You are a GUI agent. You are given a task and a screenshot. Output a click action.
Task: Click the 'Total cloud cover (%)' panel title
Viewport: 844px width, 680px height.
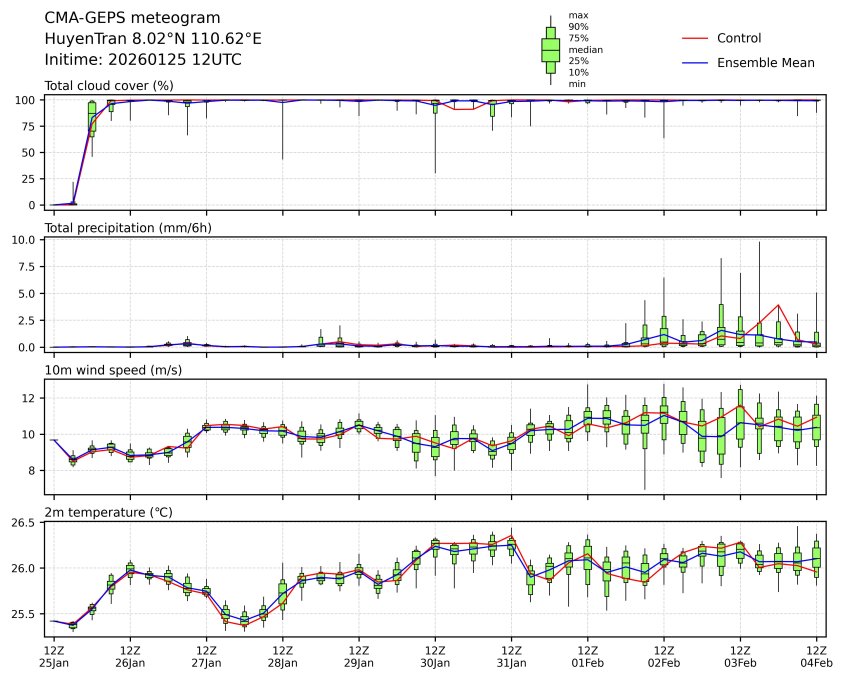point(109,86)
